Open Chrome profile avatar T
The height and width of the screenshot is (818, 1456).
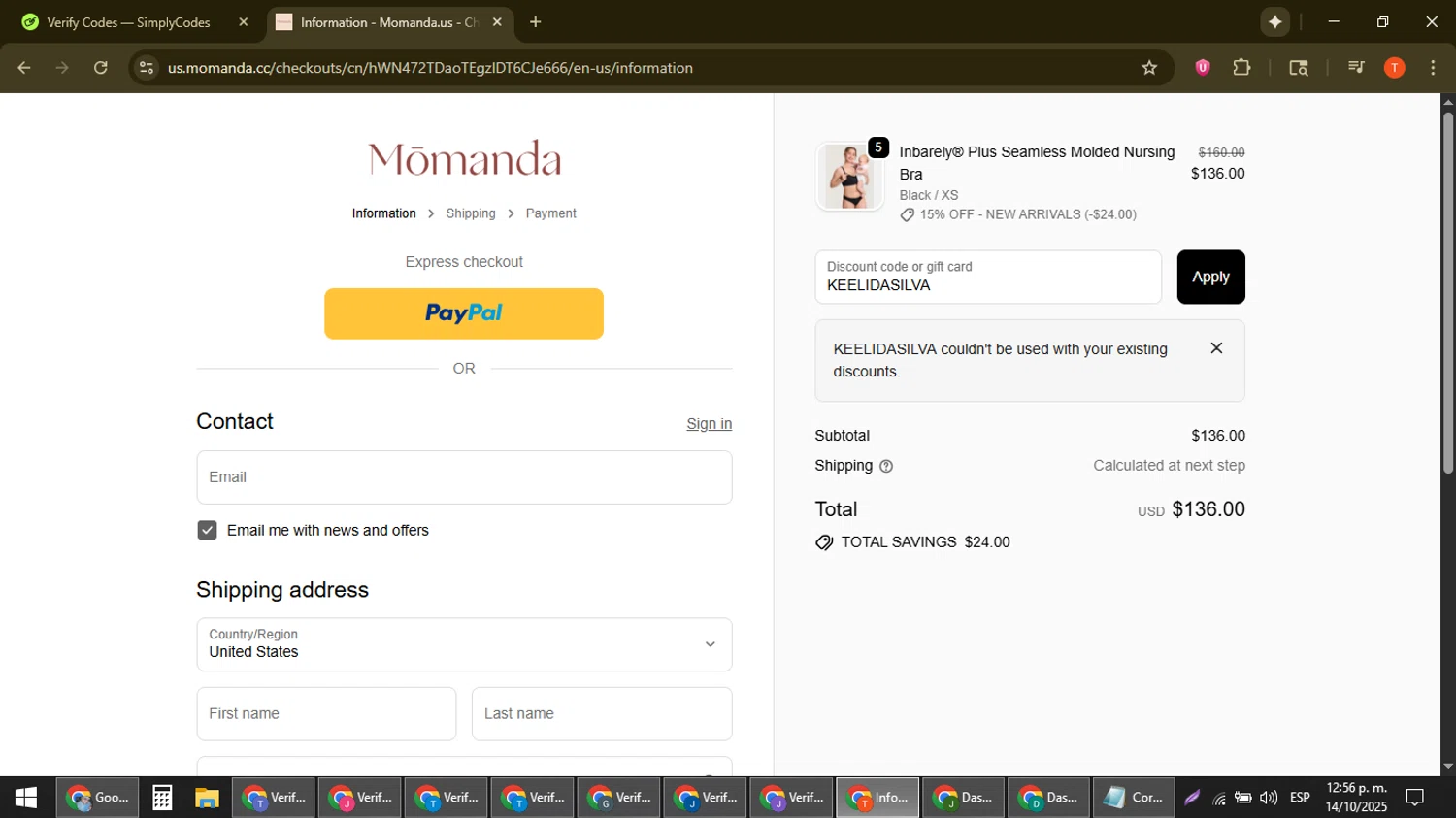[1395, 68]
